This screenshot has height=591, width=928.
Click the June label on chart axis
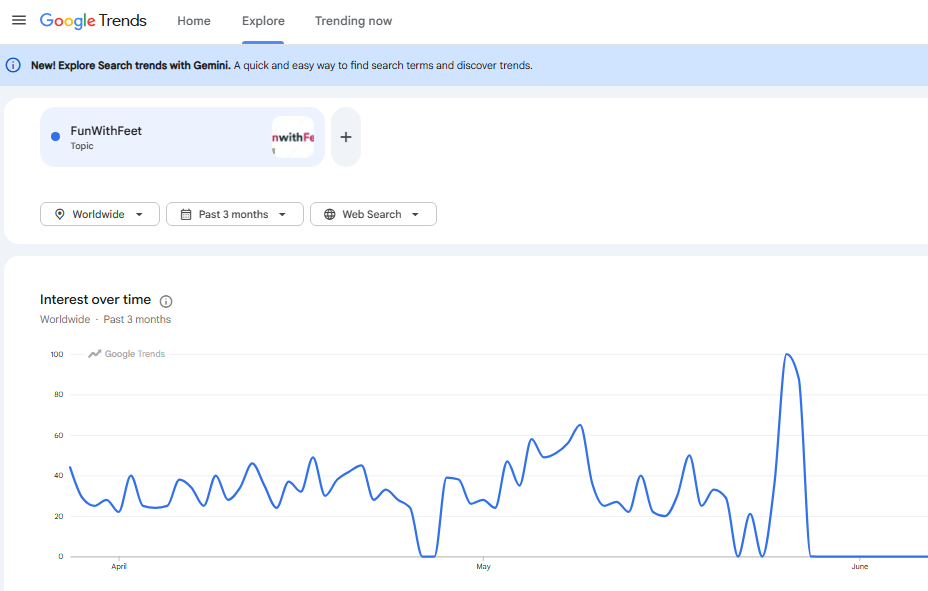click(860, 567)
